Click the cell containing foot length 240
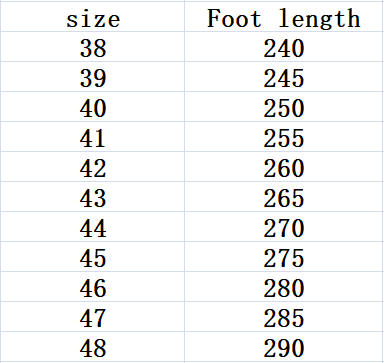The image size is (384, 363). click(283, 47)
